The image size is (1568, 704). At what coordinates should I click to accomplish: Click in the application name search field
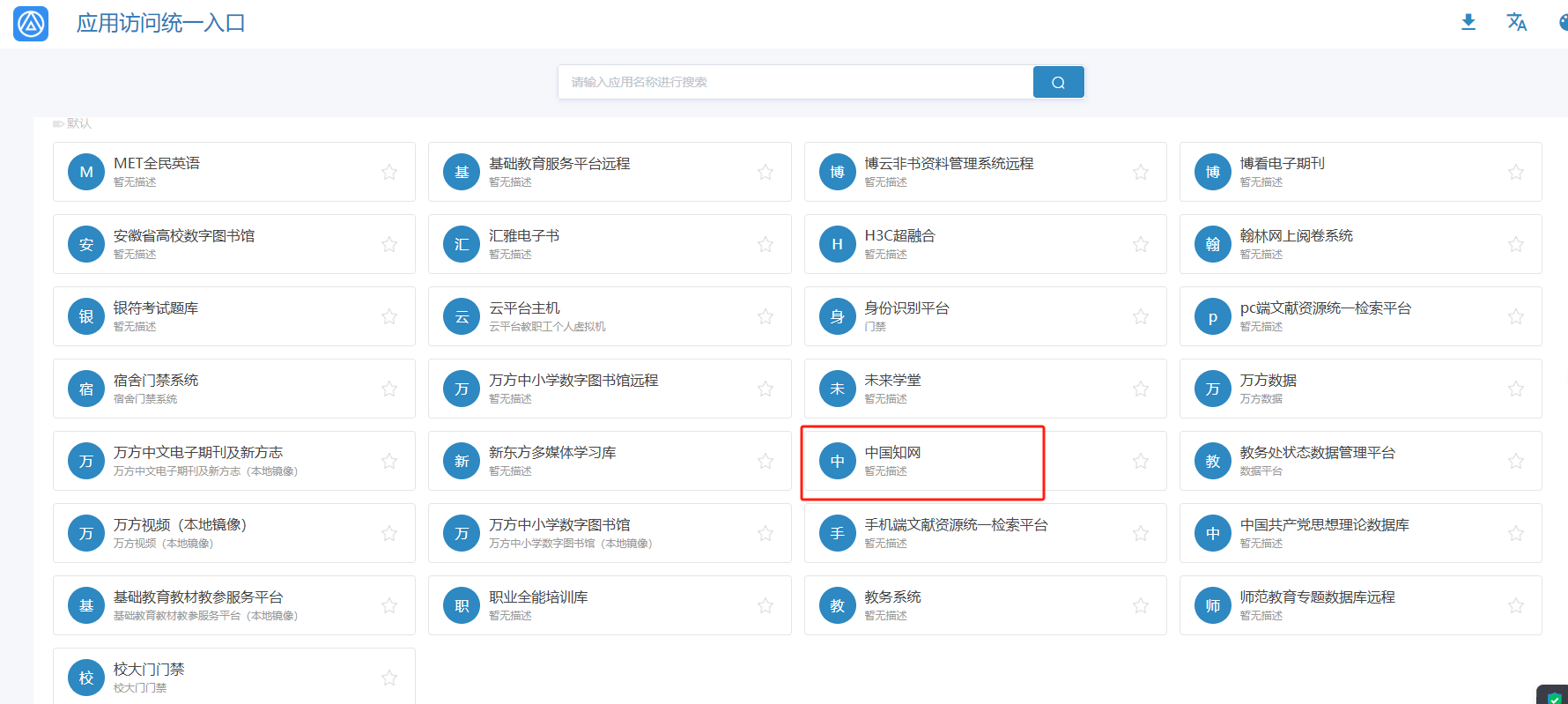click(793, 82)
